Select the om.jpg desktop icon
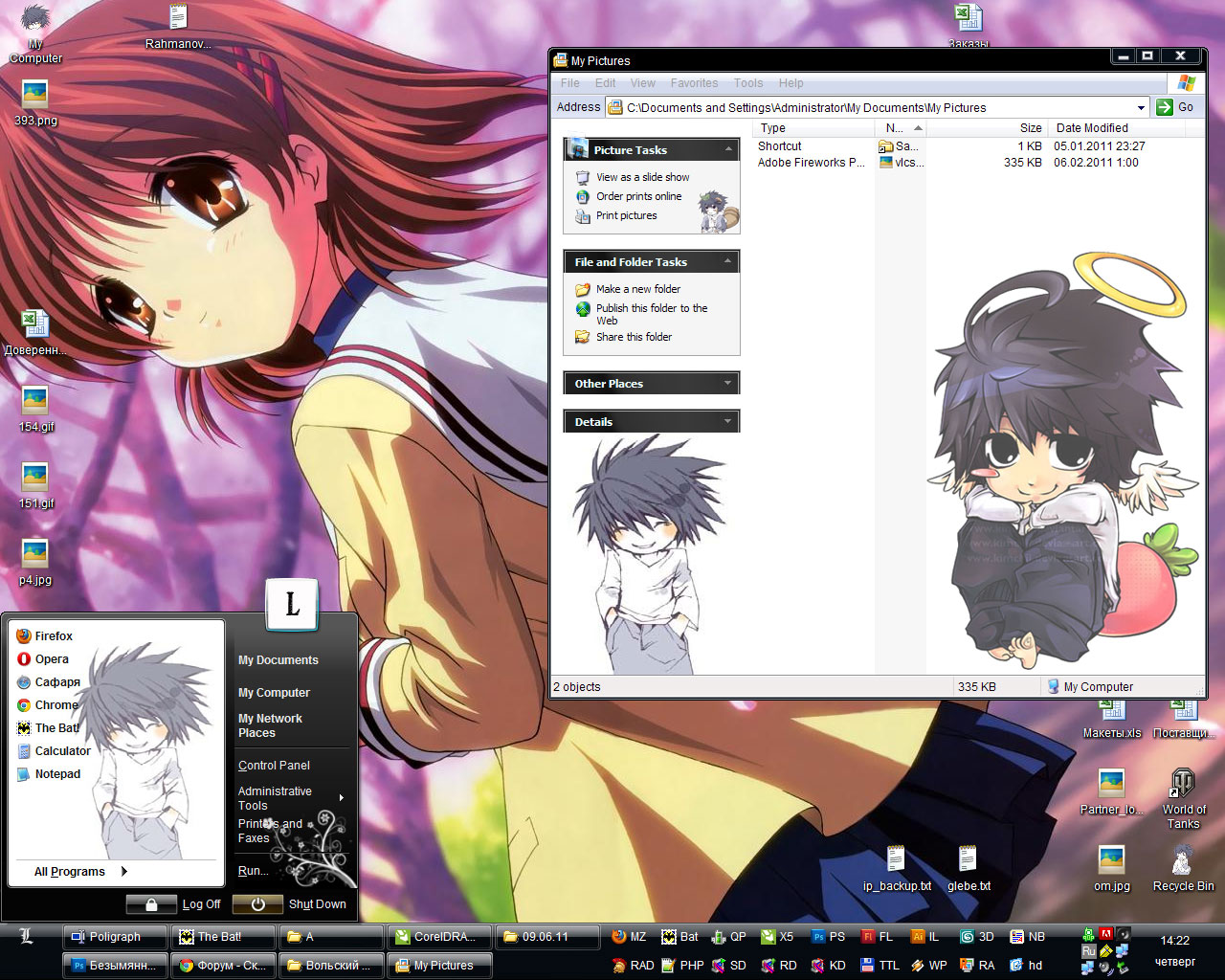 point(1111,868)
